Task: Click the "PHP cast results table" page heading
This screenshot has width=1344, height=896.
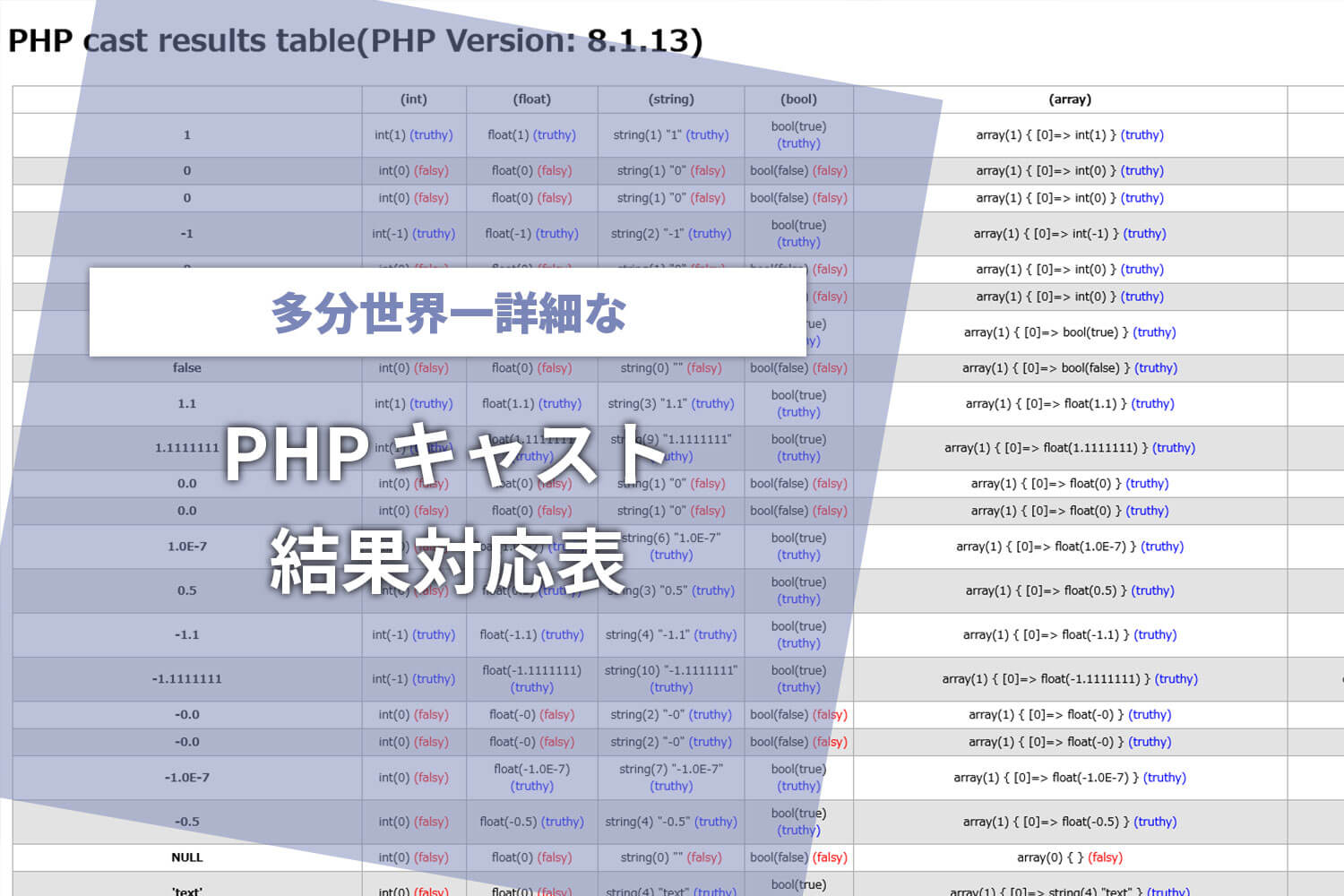Action: coord(356,41)
